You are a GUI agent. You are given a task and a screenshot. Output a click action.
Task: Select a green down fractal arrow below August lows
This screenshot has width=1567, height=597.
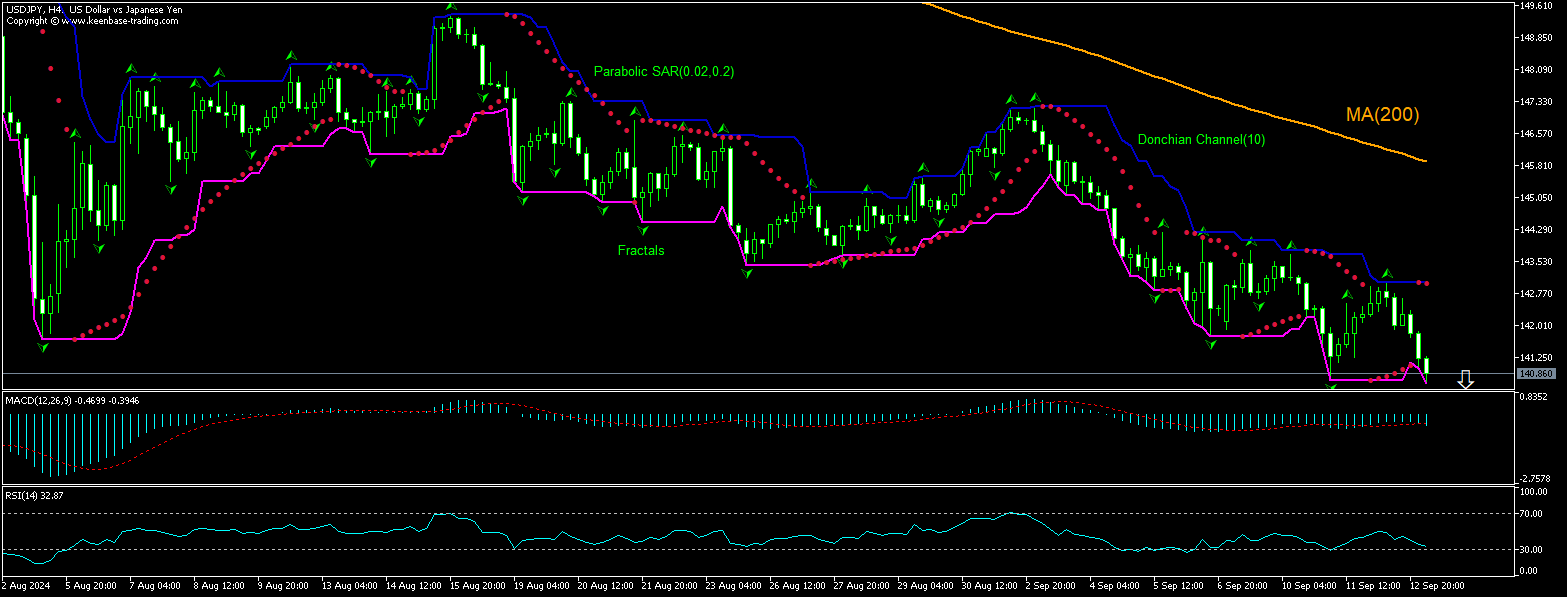point(41,347)
